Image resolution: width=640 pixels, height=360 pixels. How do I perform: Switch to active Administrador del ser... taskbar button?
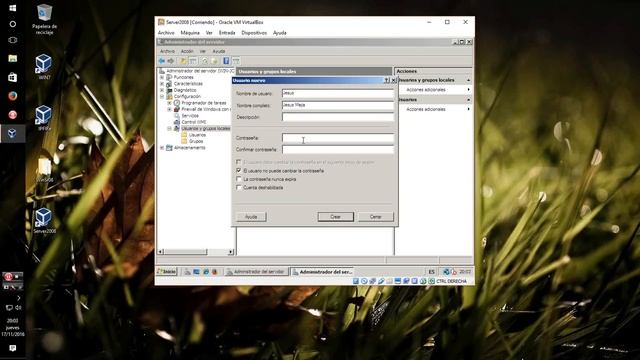(x=322, y=271)
